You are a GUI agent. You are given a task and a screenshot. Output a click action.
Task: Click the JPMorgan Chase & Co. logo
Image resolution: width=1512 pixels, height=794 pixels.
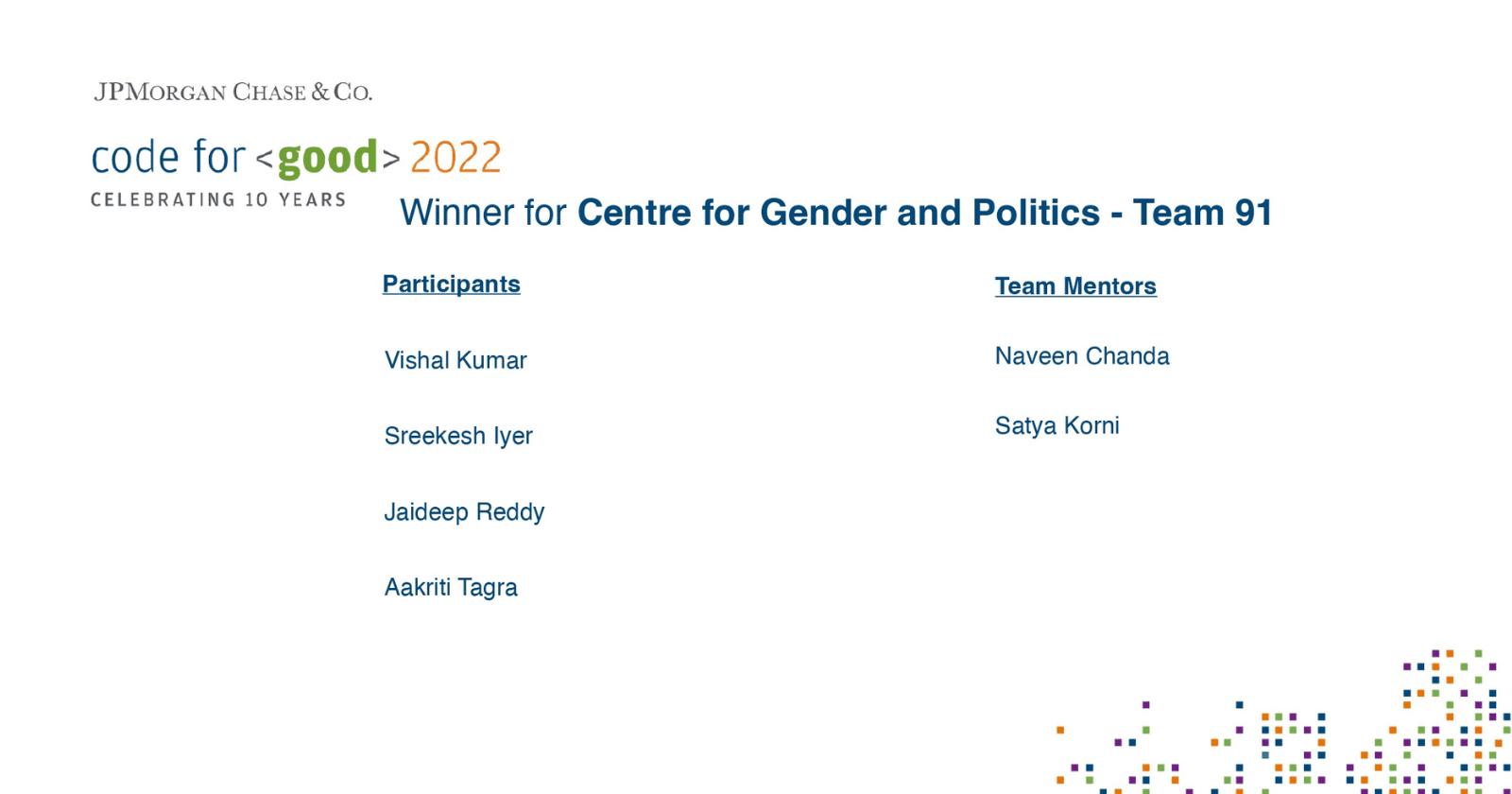[232, 92]
